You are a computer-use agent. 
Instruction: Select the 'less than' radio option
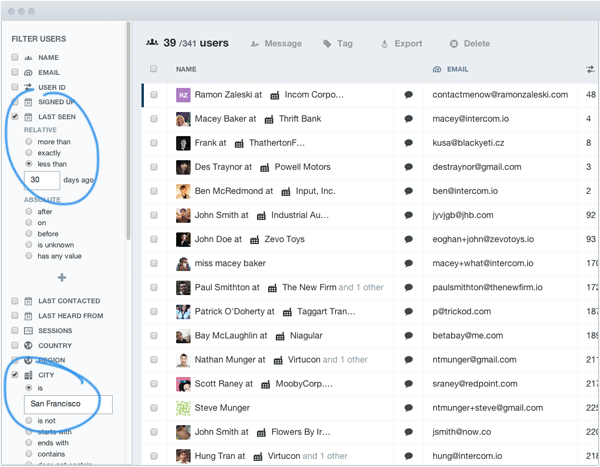click(29, 163)
